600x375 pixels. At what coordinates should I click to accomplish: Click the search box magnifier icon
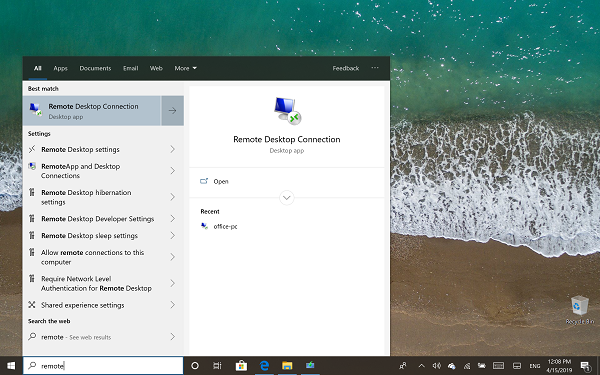[33, 365]
